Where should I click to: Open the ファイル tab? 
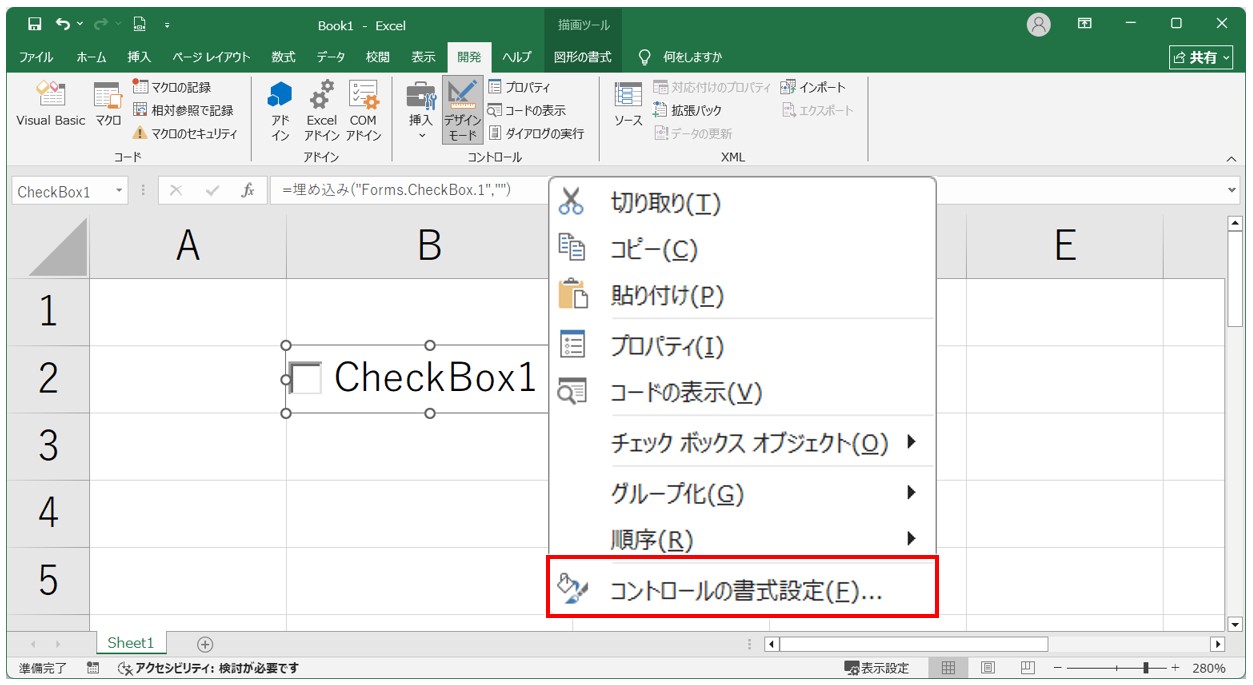click(36, 57)
